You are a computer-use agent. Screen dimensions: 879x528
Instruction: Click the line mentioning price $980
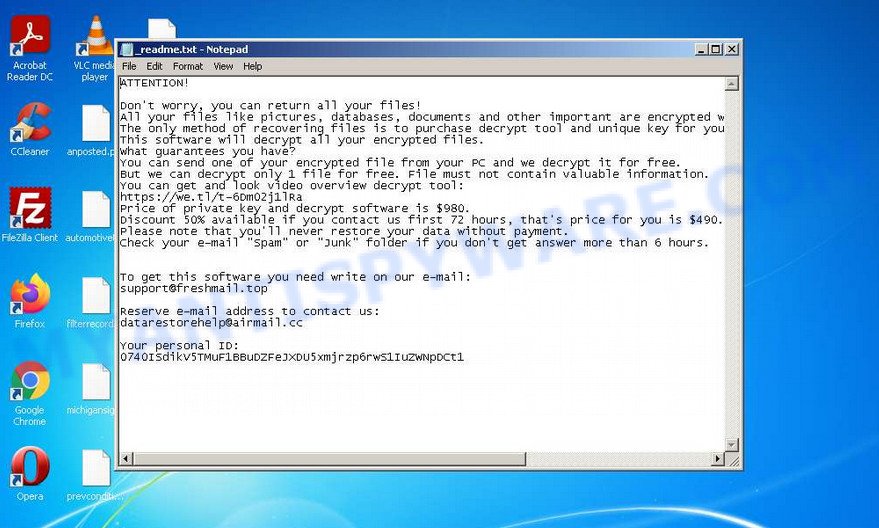[295, 209]
